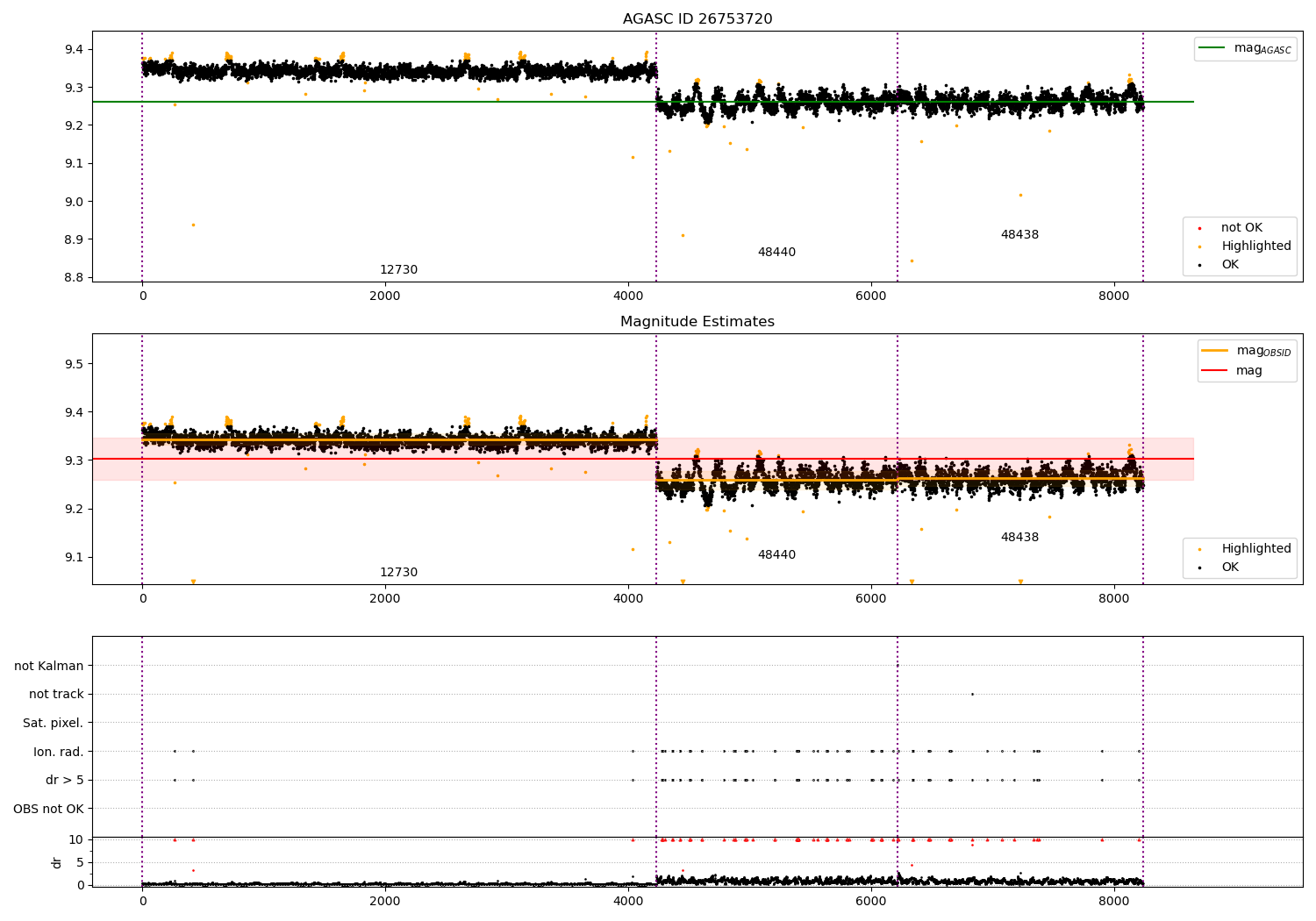Click obsid label '48438' in the top plot
The width and height of the screenshot is (1316, 921).
point(1019,235)
